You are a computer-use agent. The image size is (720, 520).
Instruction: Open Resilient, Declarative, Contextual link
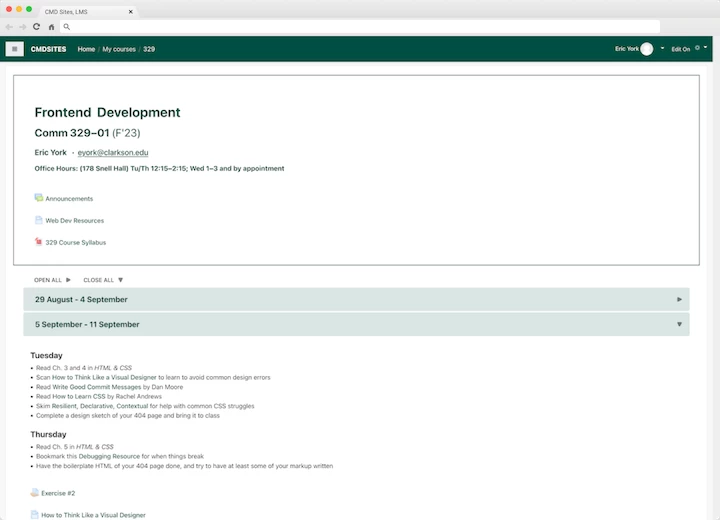point(100,407)
